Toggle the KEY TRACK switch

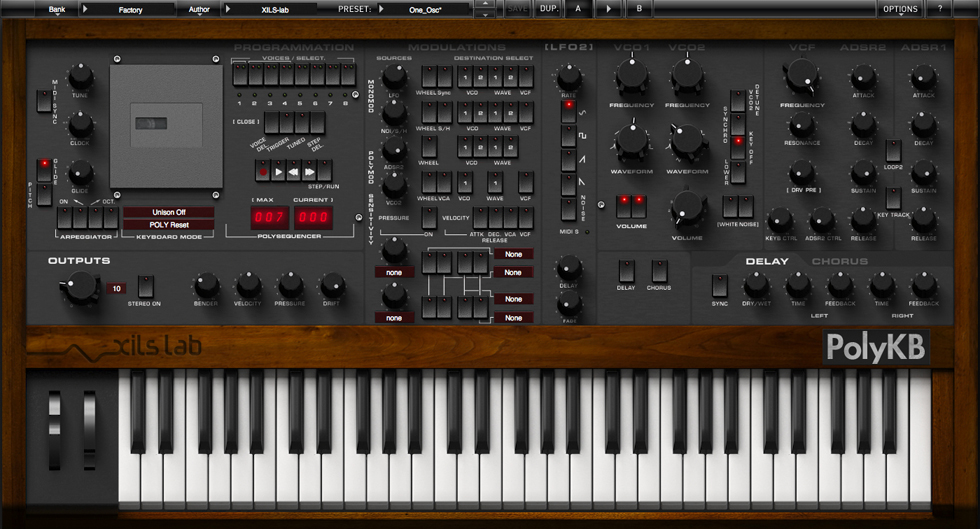point(893,199)
